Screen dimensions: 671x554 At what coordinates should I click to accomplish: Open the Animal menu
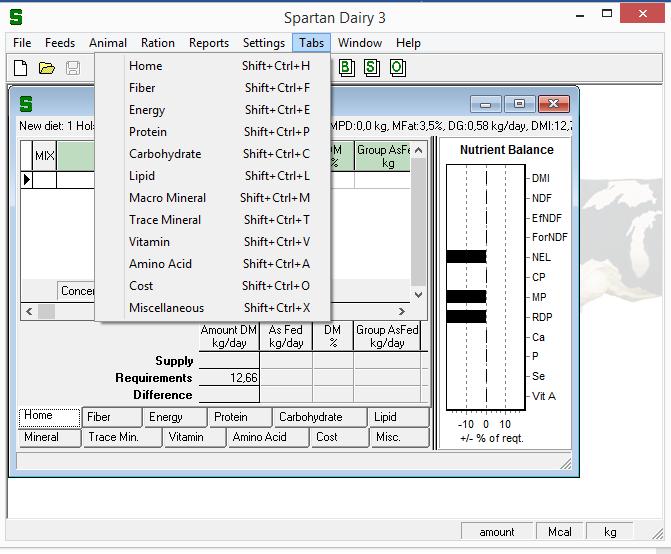pyautogui.click(x=108, y=43)
